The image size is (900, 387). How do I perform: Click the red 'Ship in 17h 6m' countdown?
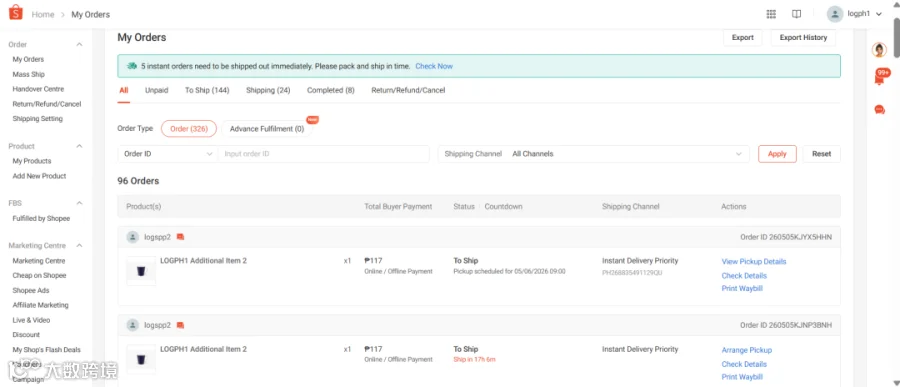click(474, 359)
